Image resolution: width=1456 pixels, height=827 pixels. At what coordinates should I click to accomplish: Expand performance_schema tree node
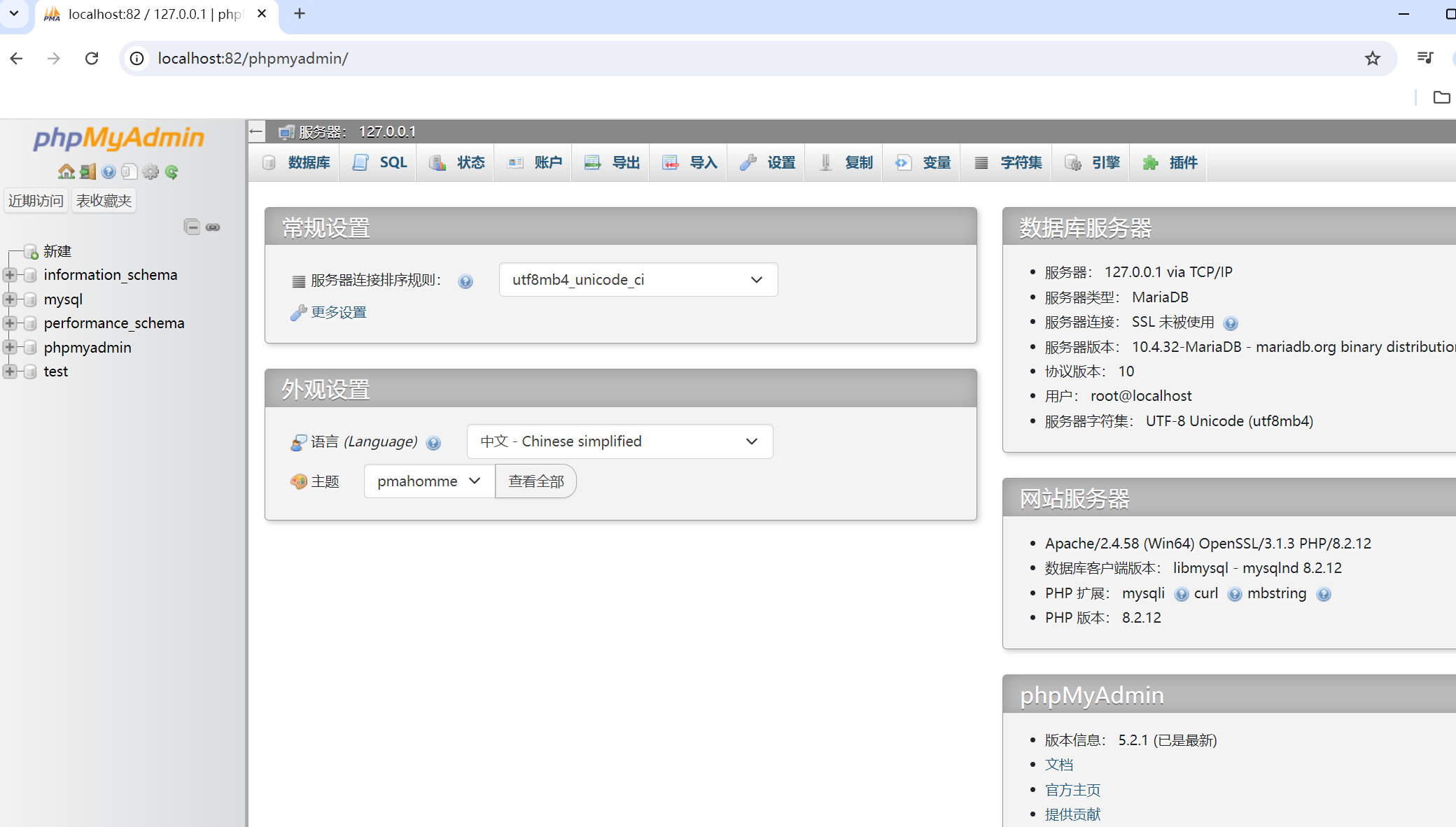[10, 323]
